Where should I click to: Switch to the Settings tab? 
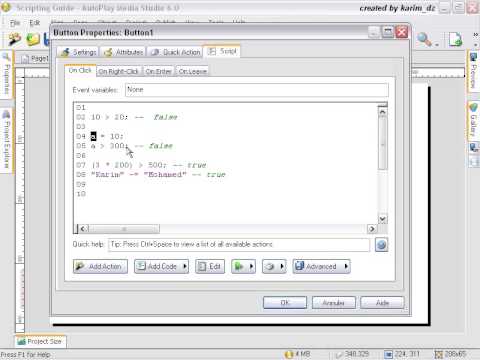pos(79,52)
